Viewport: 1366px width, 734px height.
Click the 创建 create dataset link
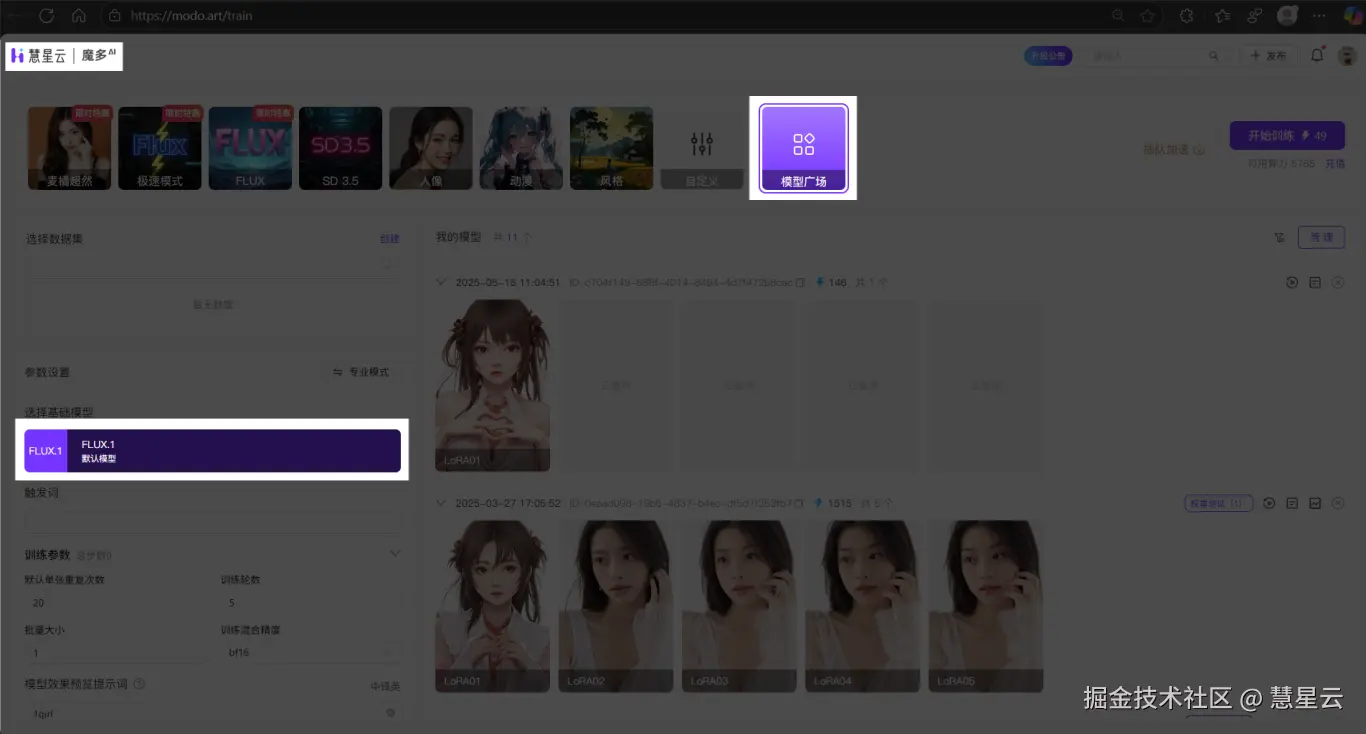pyautogui.click(x=390, y=238)
